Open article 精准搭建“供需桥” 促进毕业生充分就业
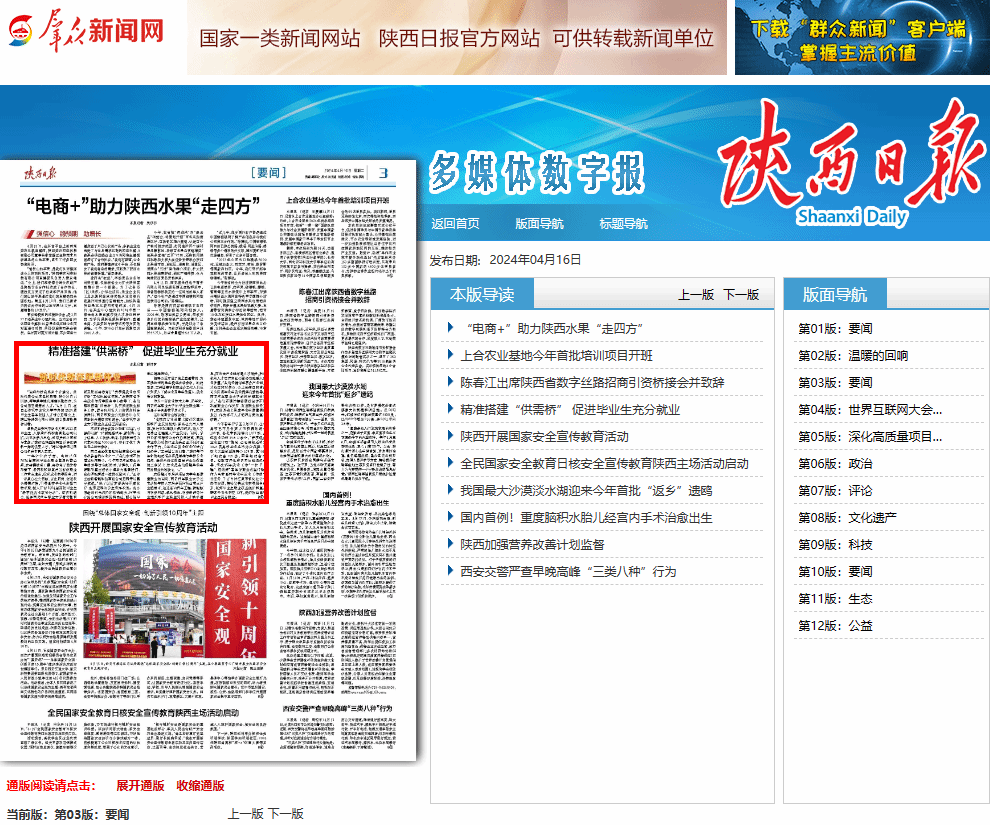 coord(570,410)
